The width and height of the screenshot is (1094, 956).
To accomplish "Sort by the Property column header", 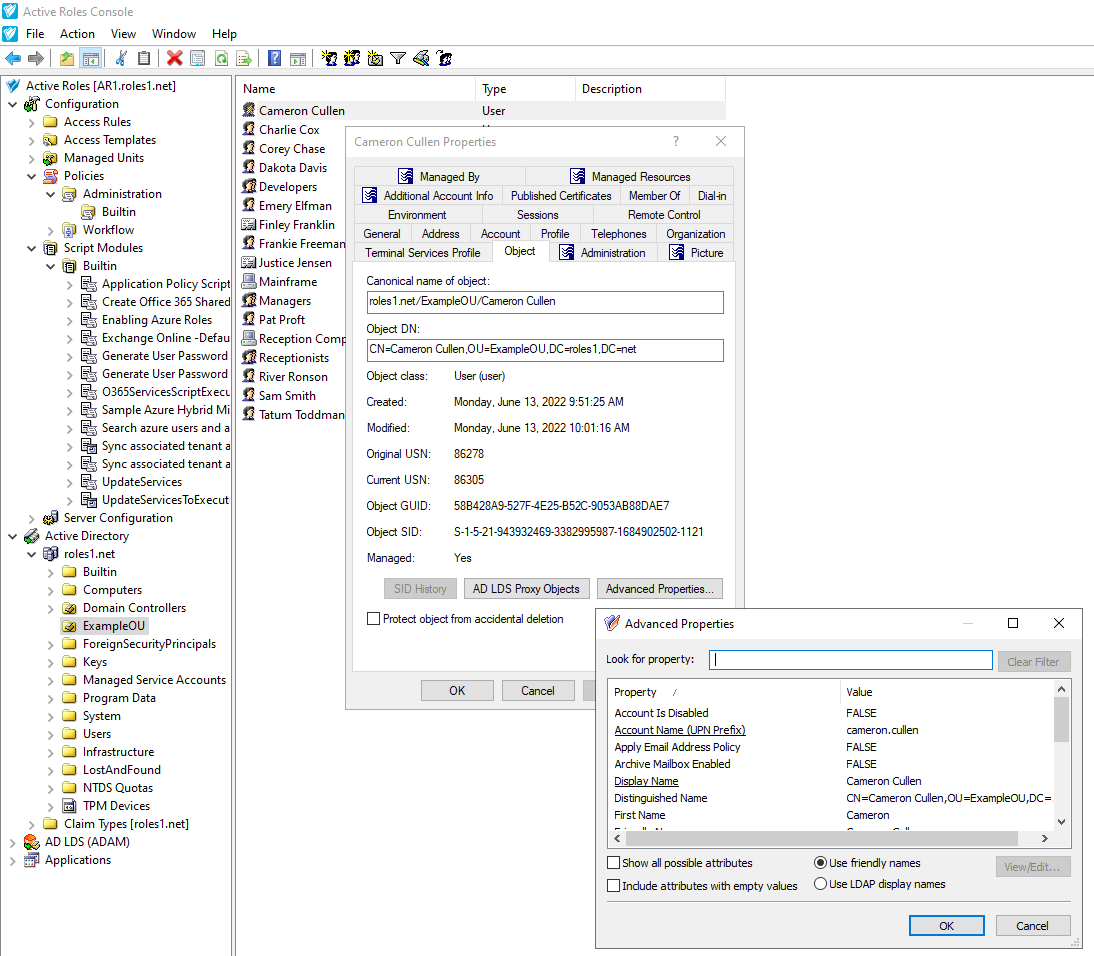I will tap(723, 692).
